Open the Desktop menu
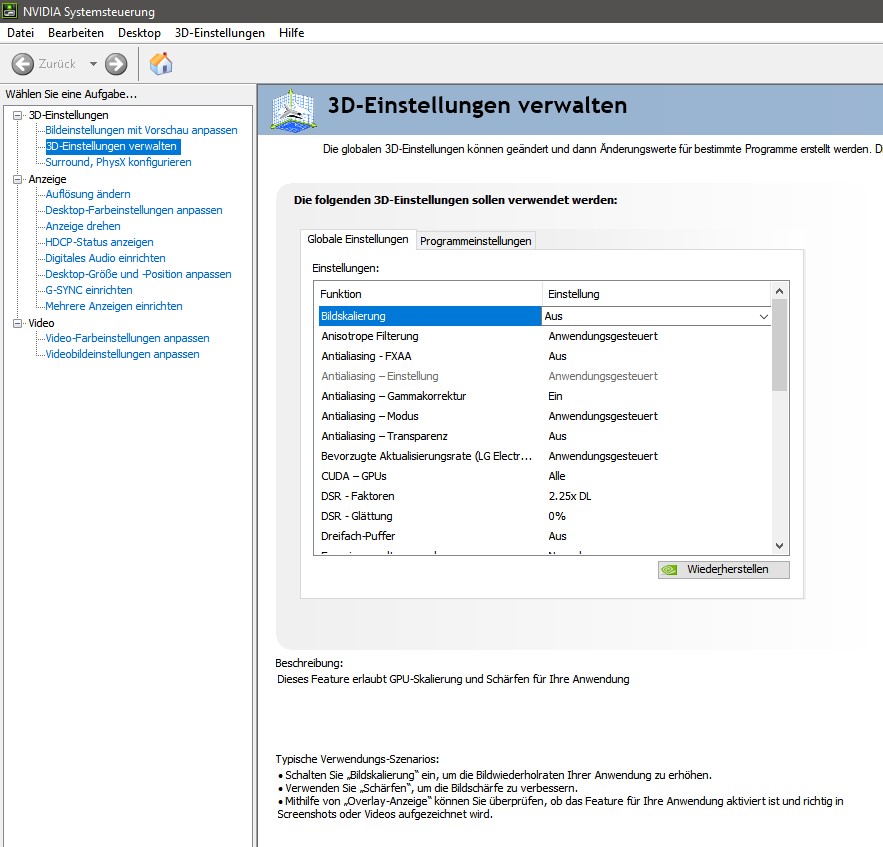This screenshot has height=847, width=883. pos(139,33)
